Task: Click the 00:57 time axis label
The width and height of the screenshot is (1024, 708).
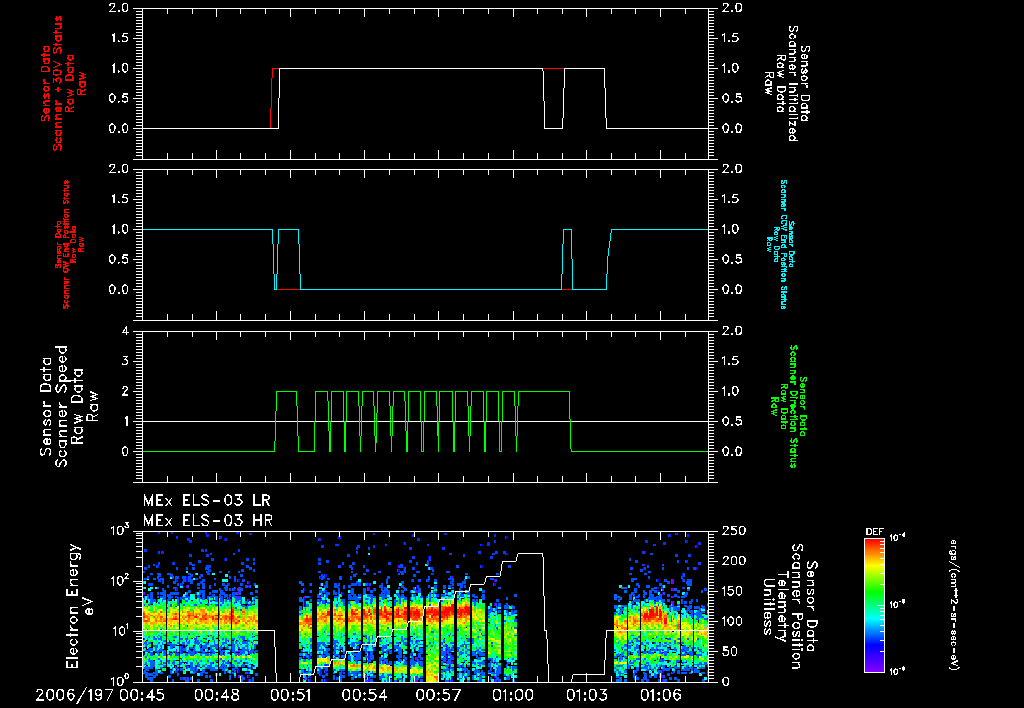Action: pyautogui.click(x=438, y=695)
